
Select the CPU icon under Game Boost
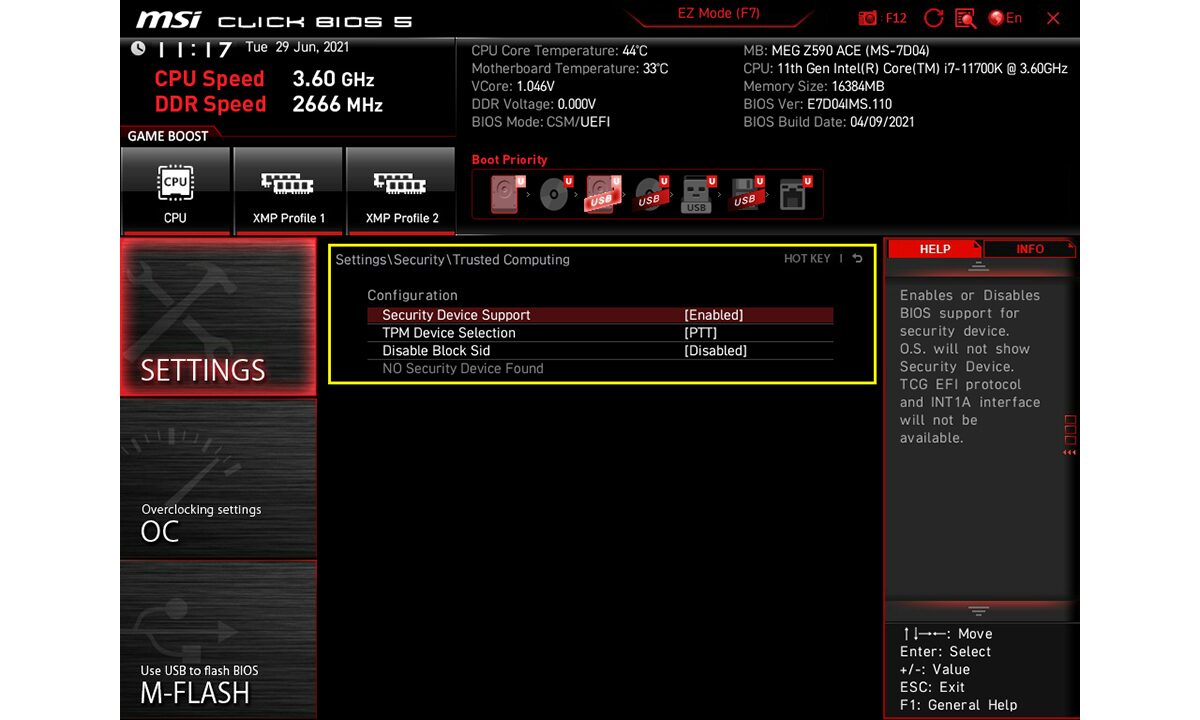176,190
